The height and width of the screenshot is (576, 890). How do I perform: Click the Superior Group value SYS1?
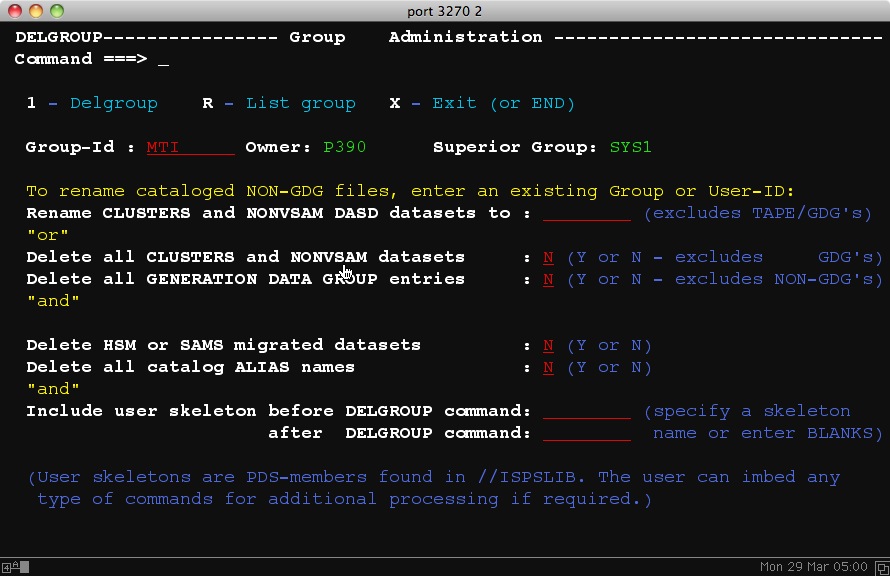pyautogui.click(x=630, y=147)
